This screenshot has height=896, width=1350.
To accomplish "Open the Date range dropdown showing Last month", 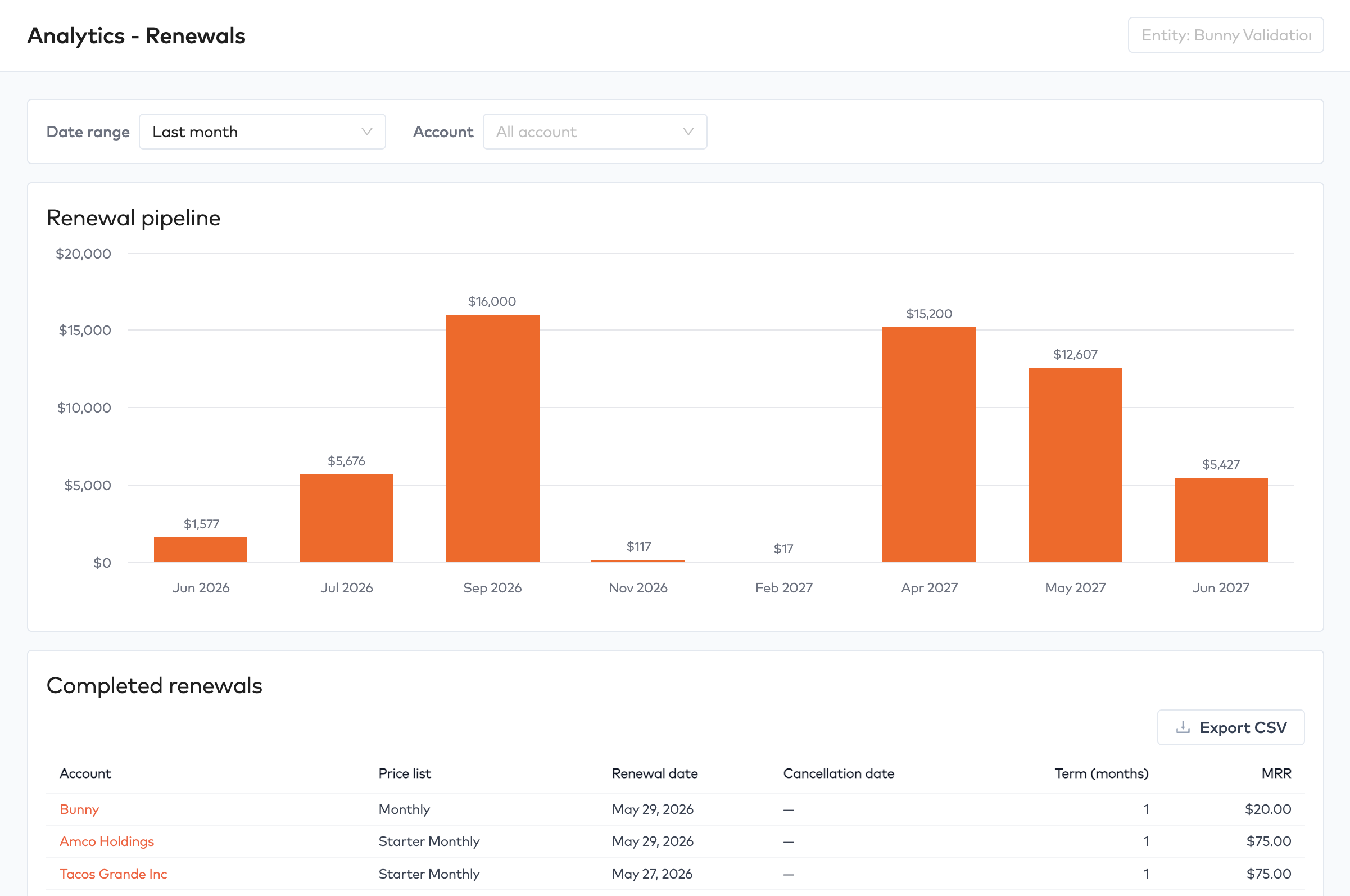I will (262, 132).
